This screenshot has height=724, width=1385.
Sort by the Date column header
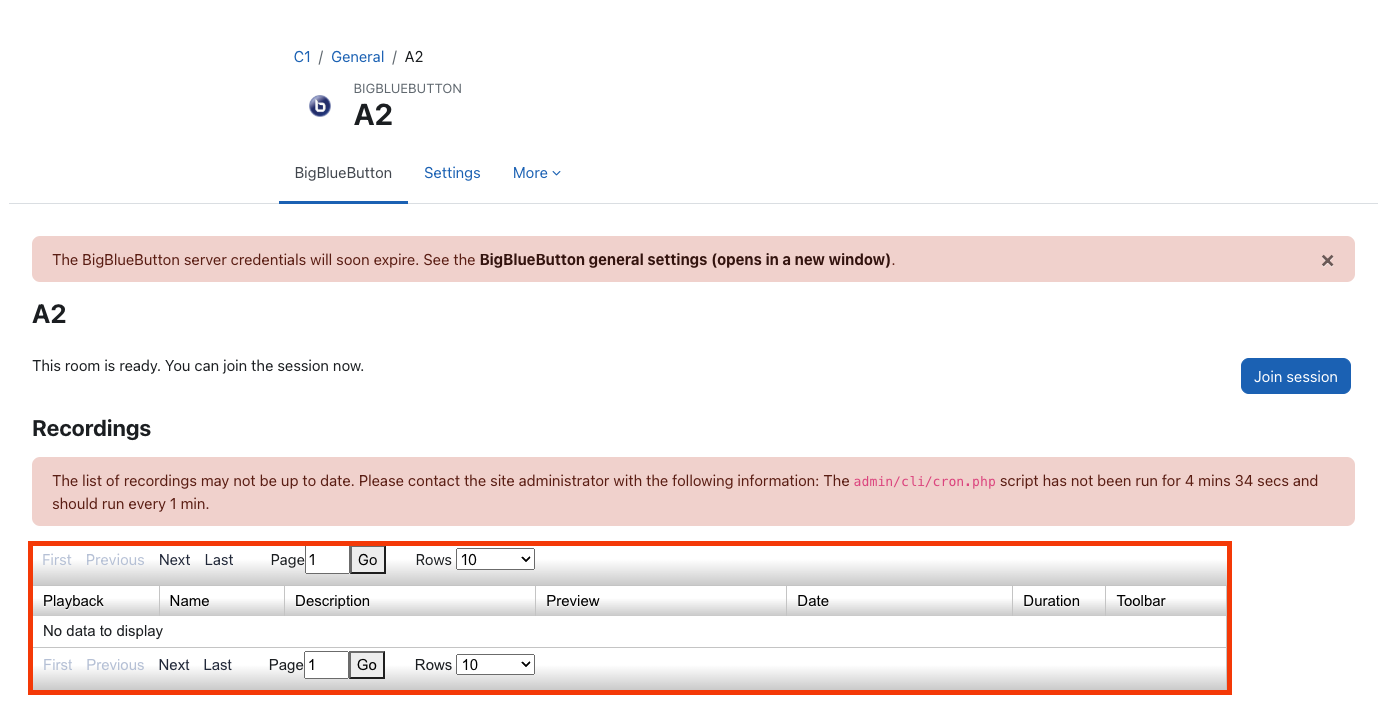[x=900, y=601]
